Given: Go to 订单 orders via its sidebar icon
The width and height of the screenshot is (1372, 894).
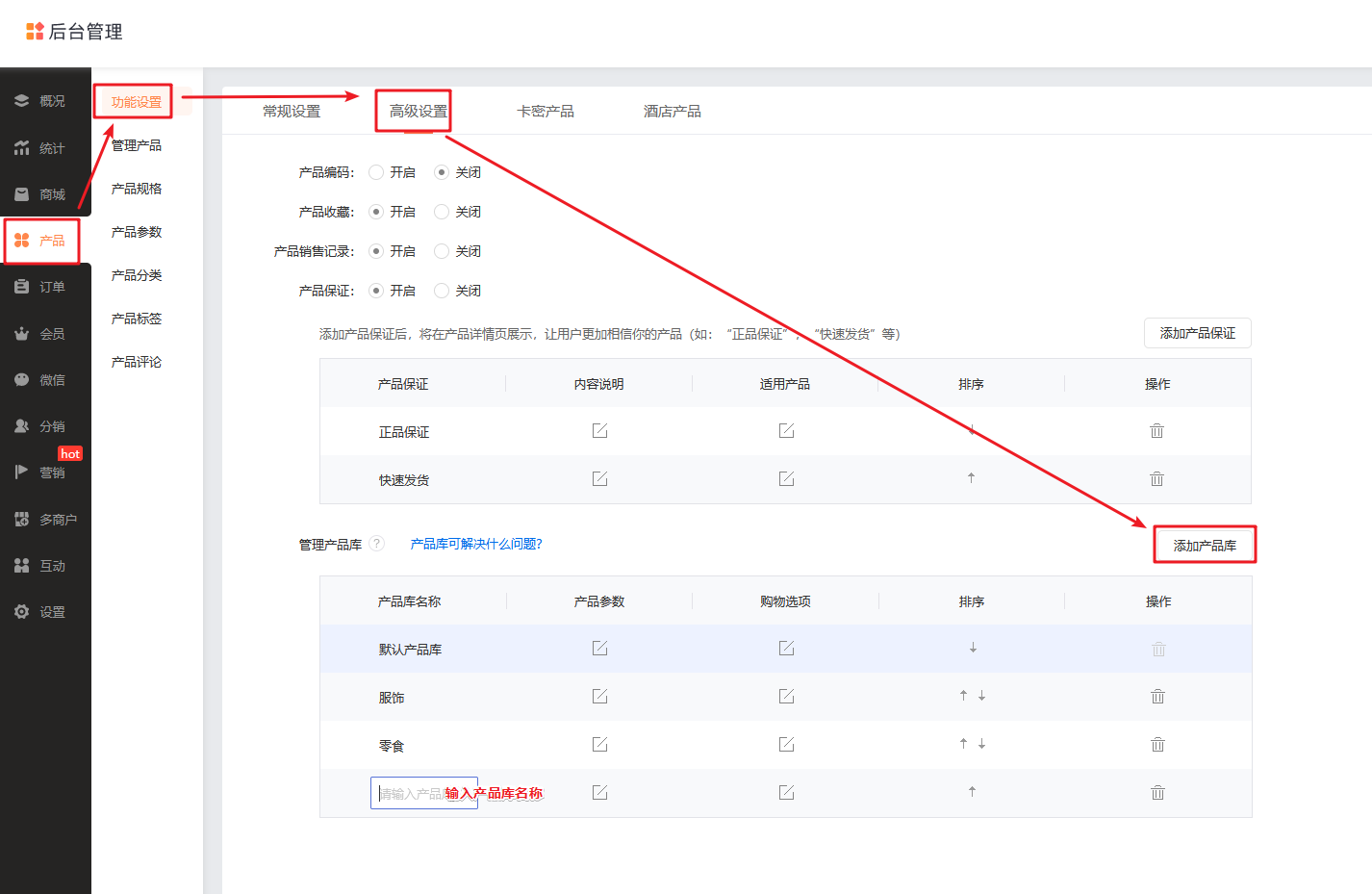Looking at the screenshot, I should pos(43,286).
